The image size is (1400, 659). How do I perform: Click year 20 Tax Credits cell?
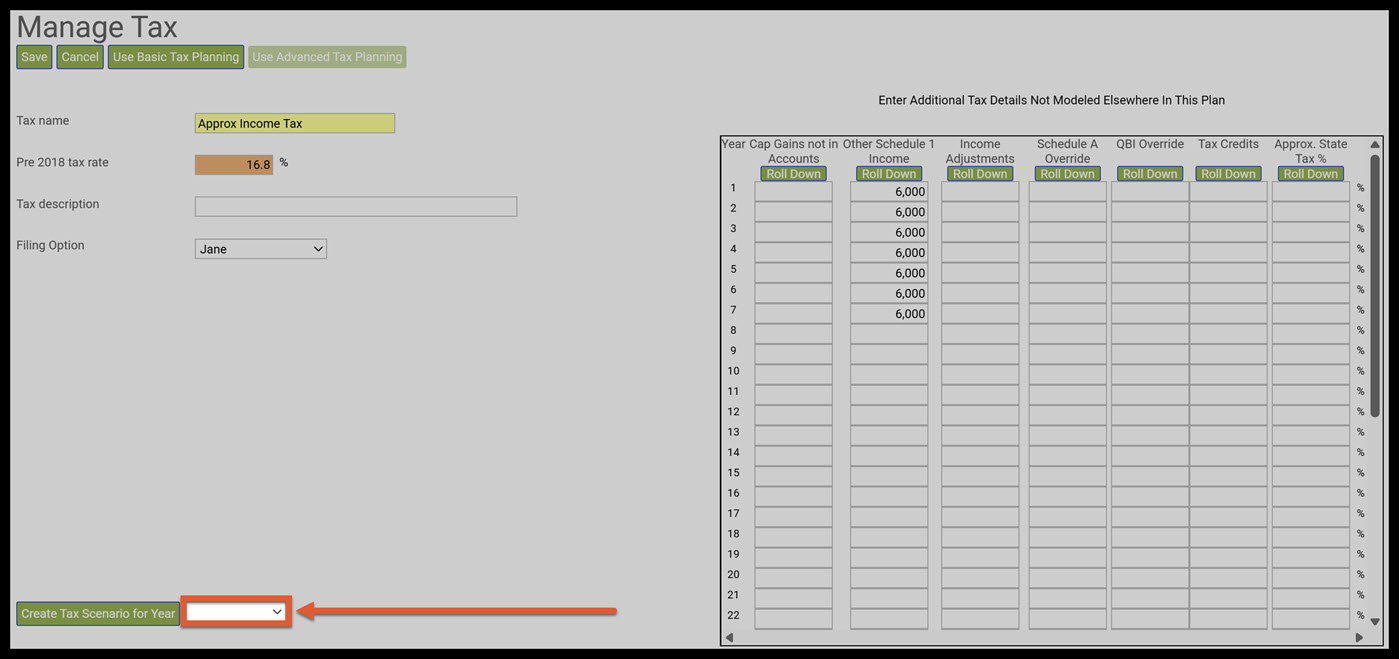[1228, 578]
